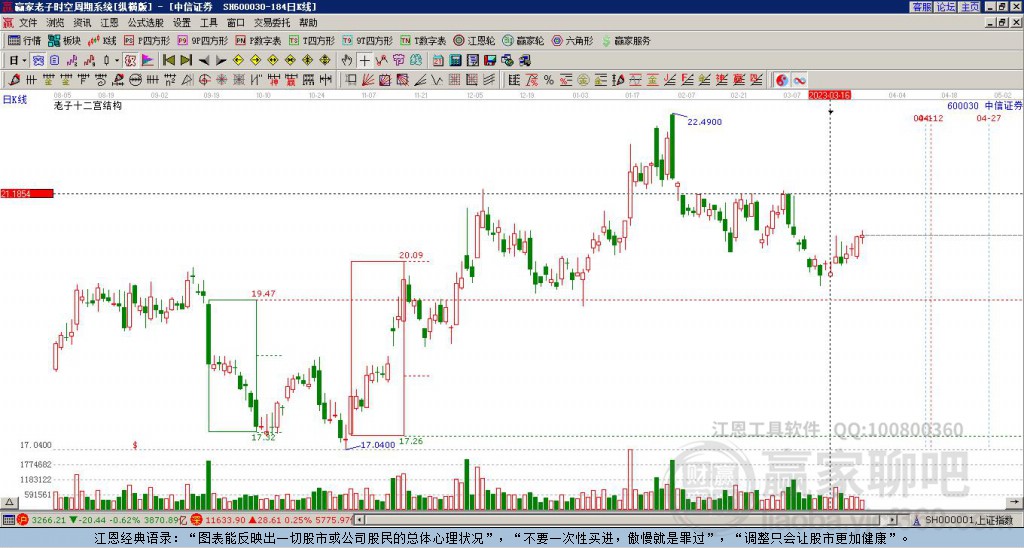Open the 赢家轮 wheel tool
The height and width of the screenshot is (548, 1024).
(523, 40)
